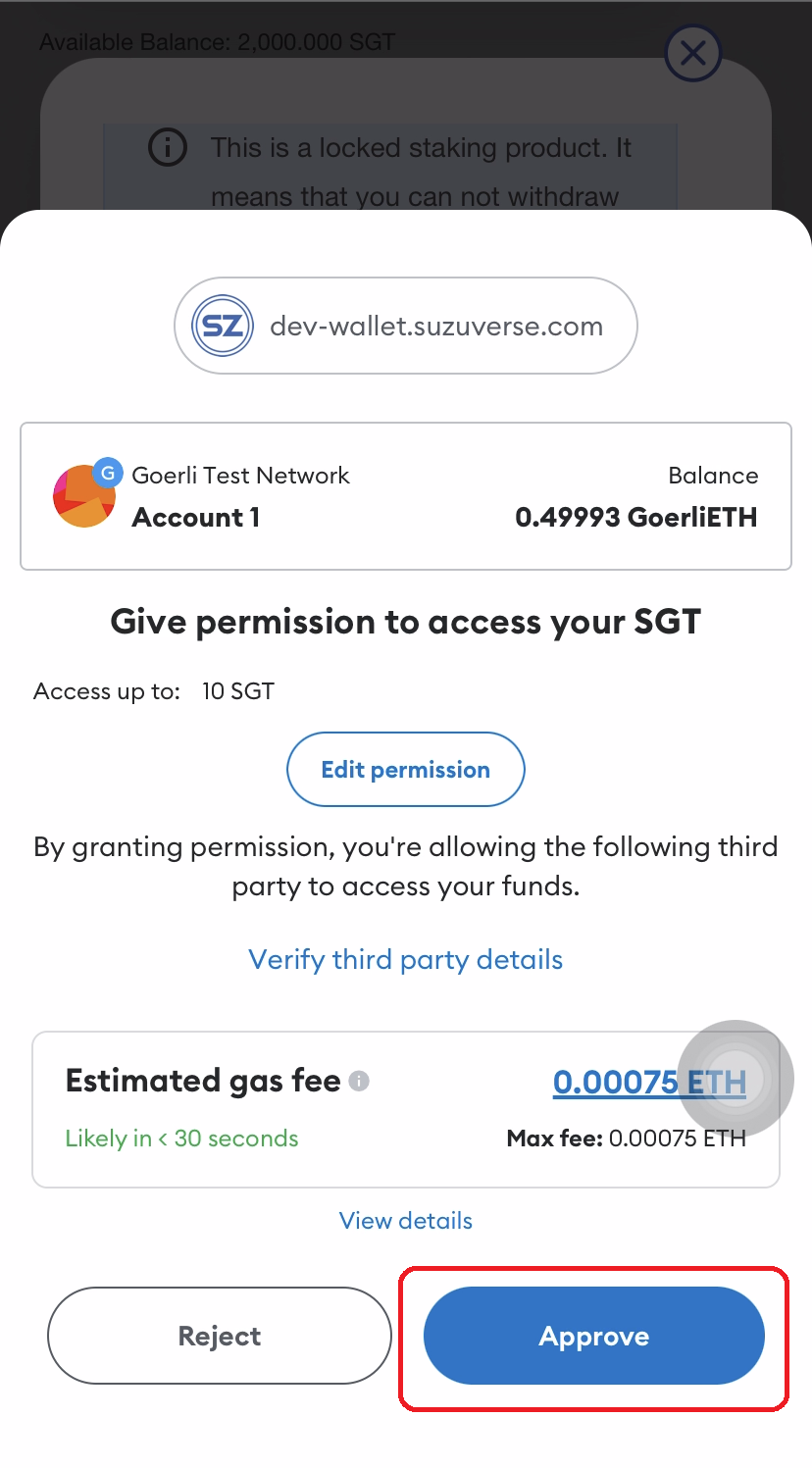Screen dimensions: 812x1468
Task: Click the Account 1 name
Action: (196, 518)
